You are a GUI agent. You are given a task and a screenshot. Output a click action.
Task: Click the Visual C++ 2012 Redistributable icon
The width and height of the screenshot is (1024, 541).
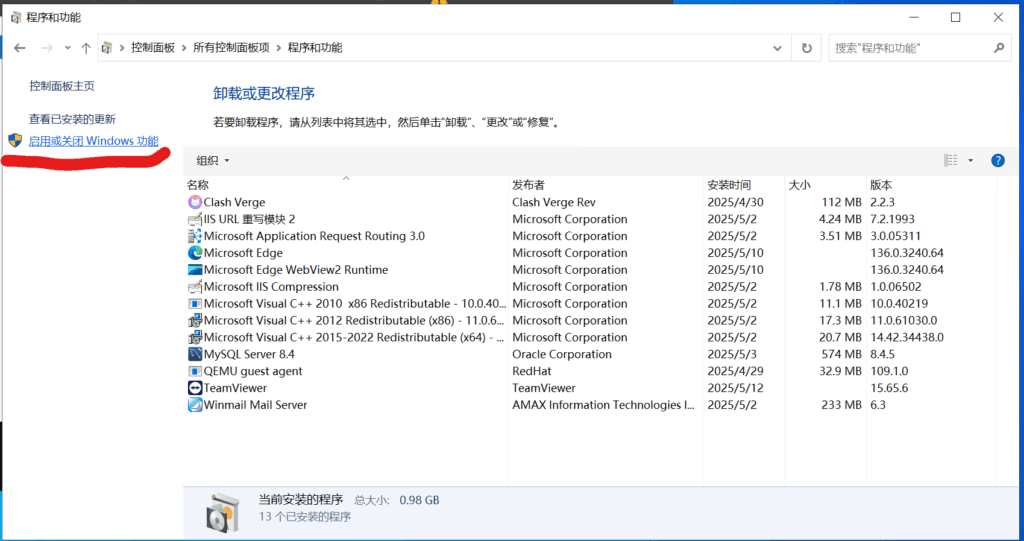(195, 321)
